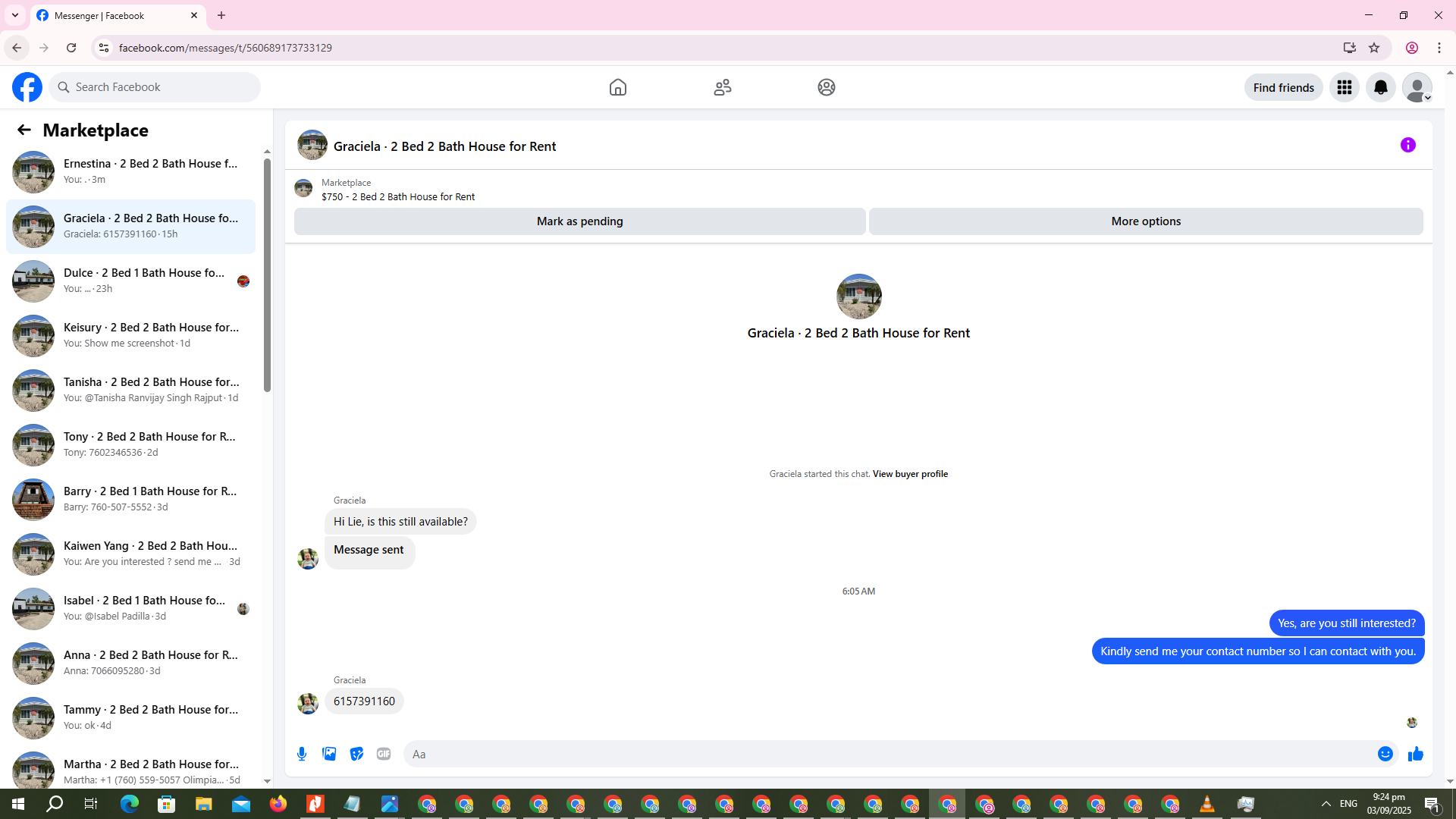Choose a sticker for the message
The image size is (1456, 819).
click(x=356, y=754)
